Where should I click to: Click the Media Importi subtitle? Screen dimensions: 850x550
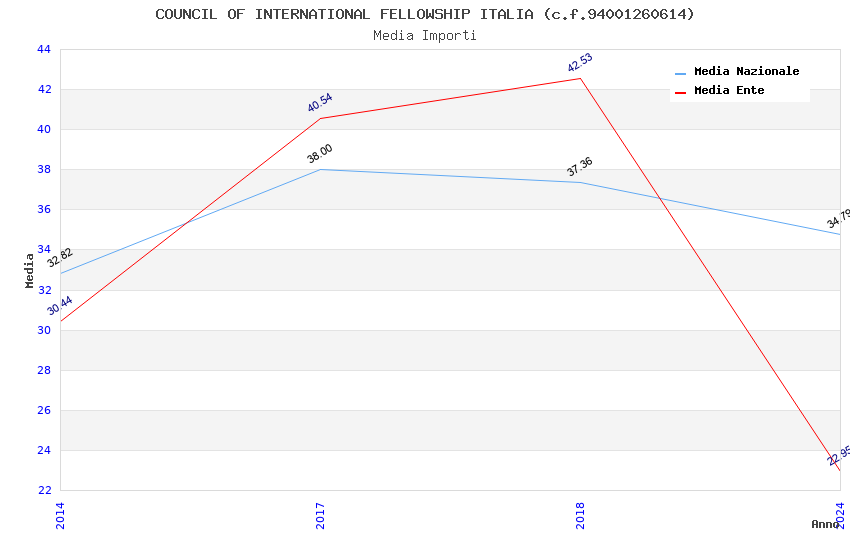(424, 35)
